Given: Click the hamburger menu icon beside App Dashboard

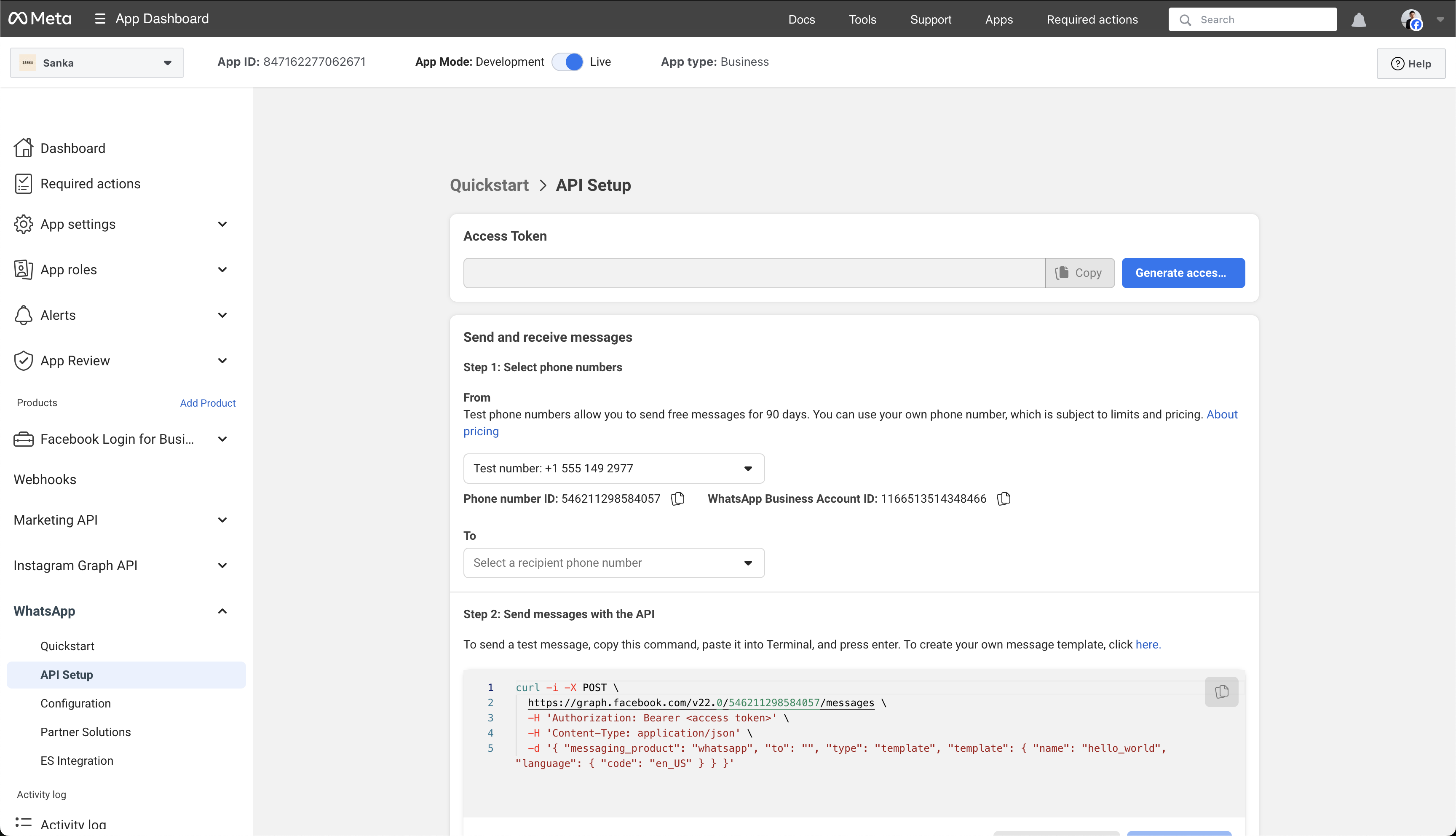Looking at the screenshot, I should 100,19.
